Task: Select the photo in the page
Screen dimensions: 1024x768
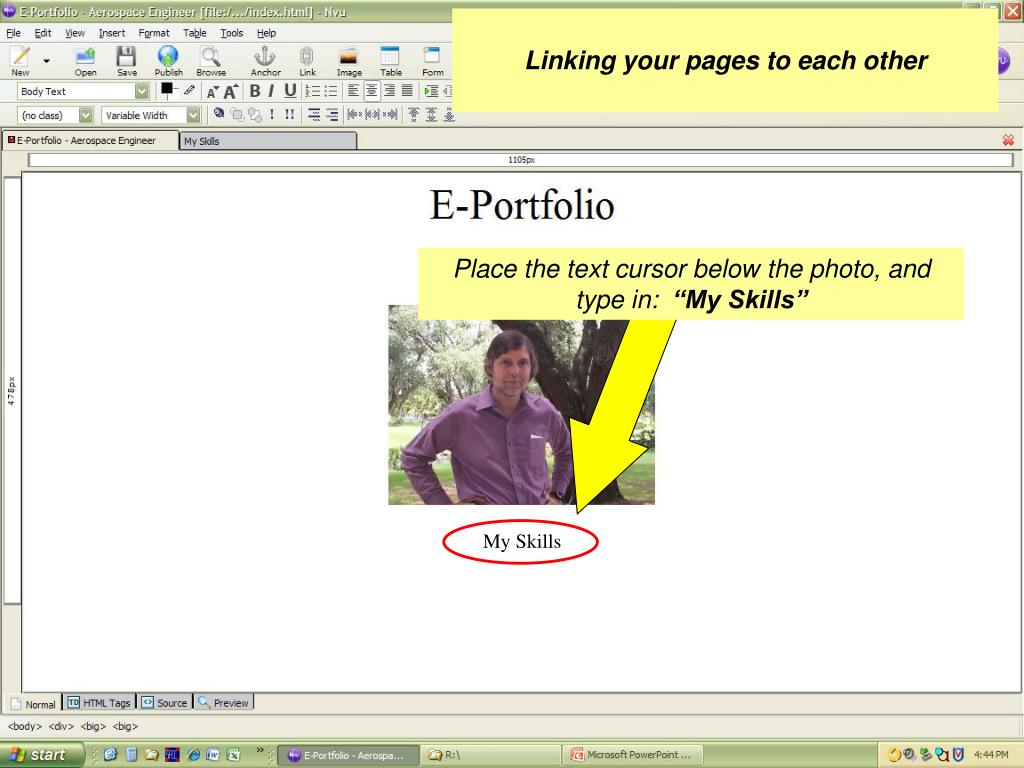Action: [x=521, y=405]
